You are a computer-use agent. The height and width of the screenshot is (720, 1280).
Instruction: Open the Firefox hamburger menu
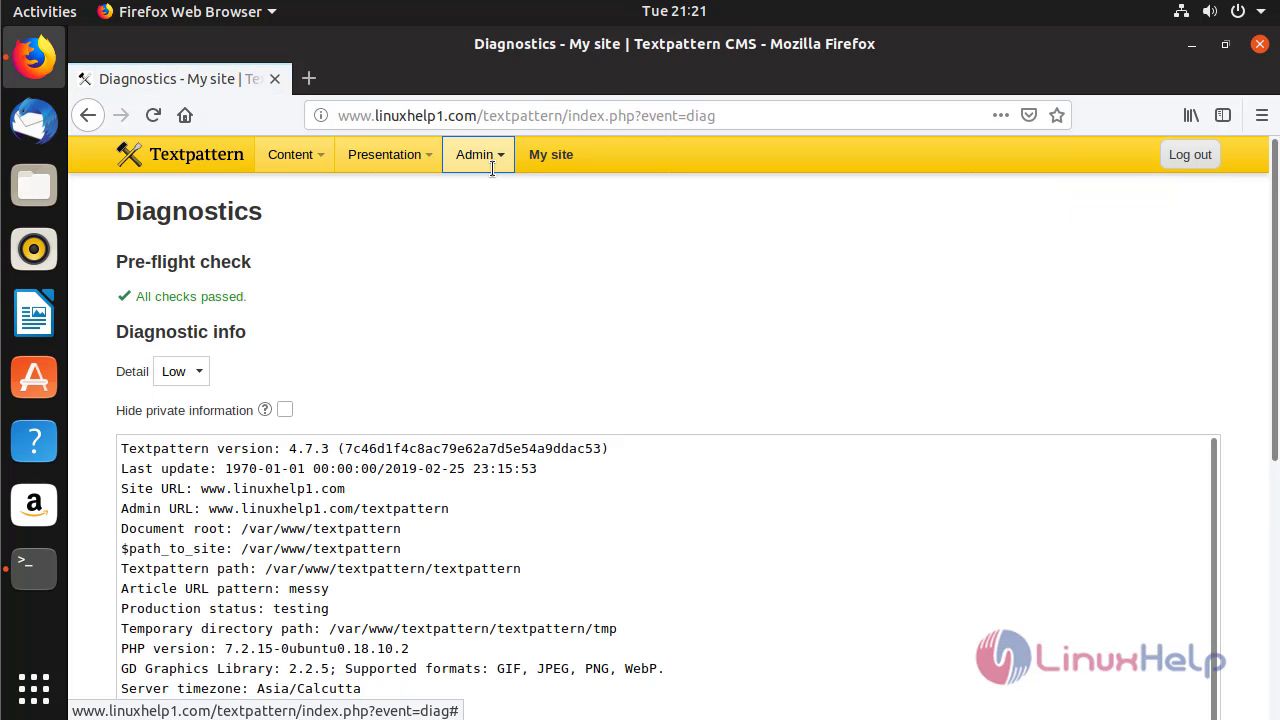coord(1262,115)
